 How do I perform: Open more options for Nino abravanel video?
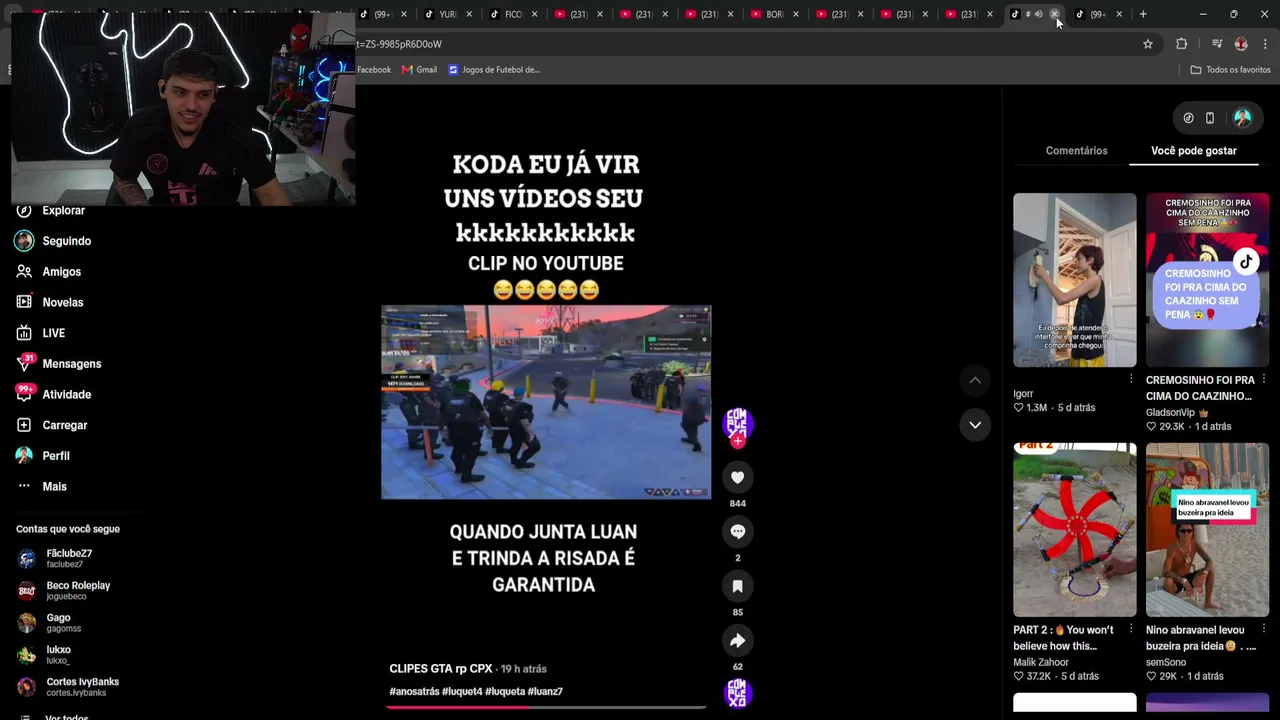click(x=1264, y=629)
